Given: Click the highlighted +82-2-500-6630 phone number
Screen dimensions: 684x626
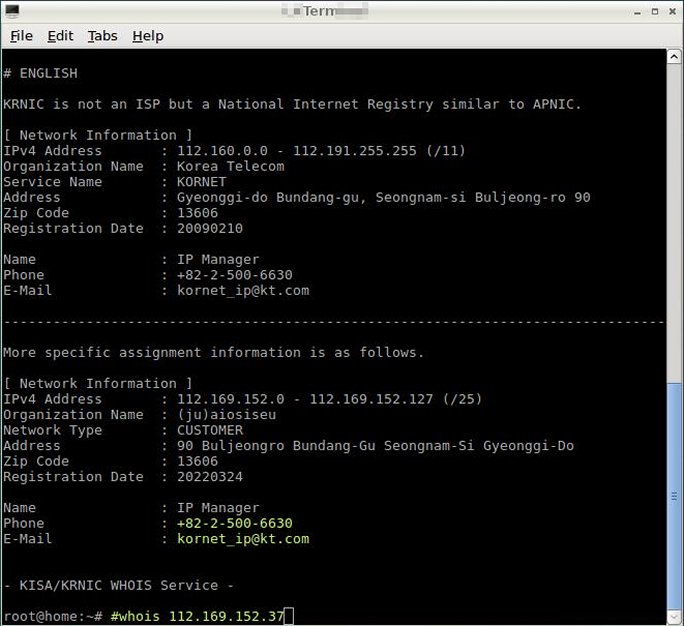Looking at the screenshot, I should point(234,523).
